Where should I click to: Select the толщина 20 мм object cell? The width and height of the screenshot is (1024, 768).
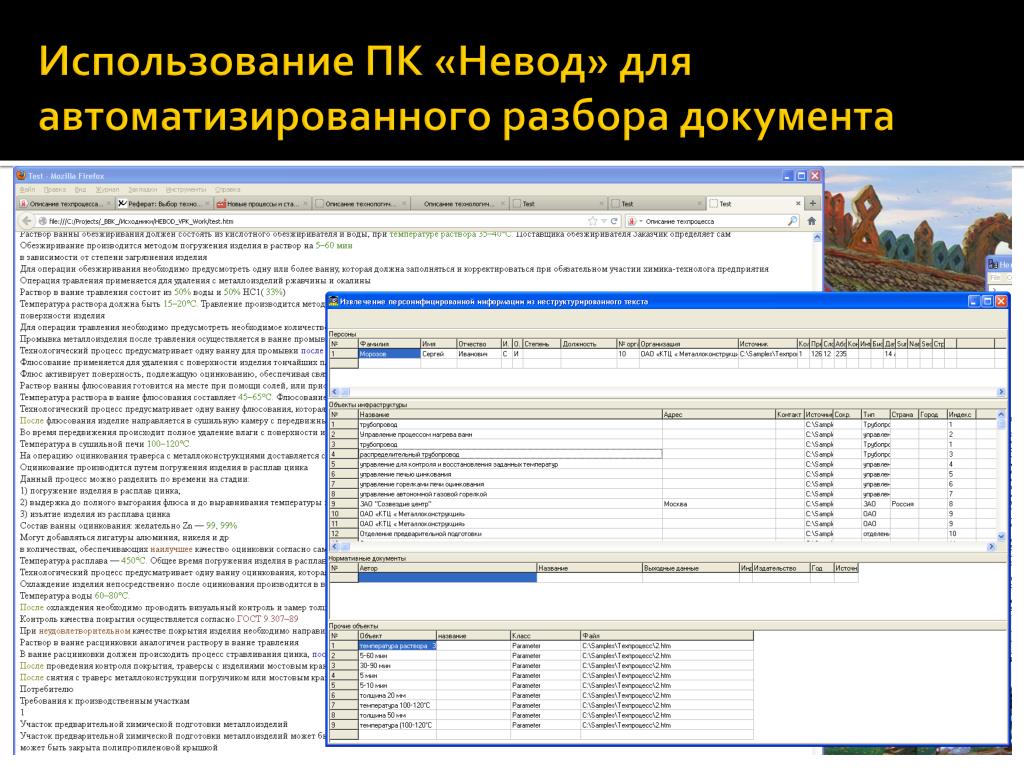click(397, 696)
